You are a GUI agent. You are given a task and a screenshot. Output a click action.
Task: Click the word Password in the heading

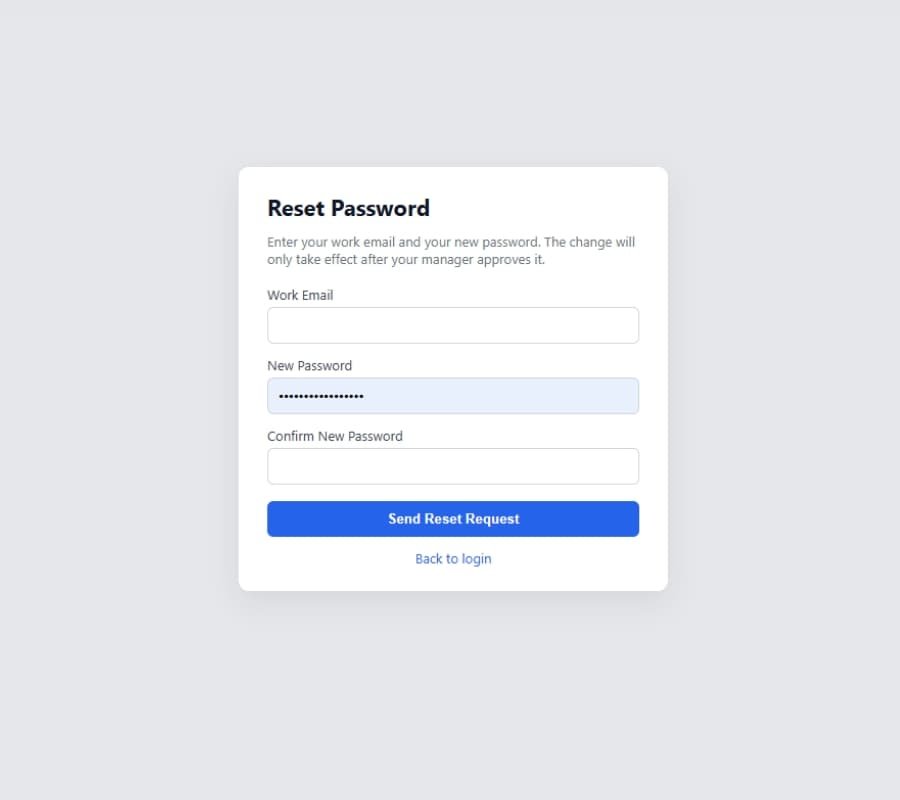[380, 209]
